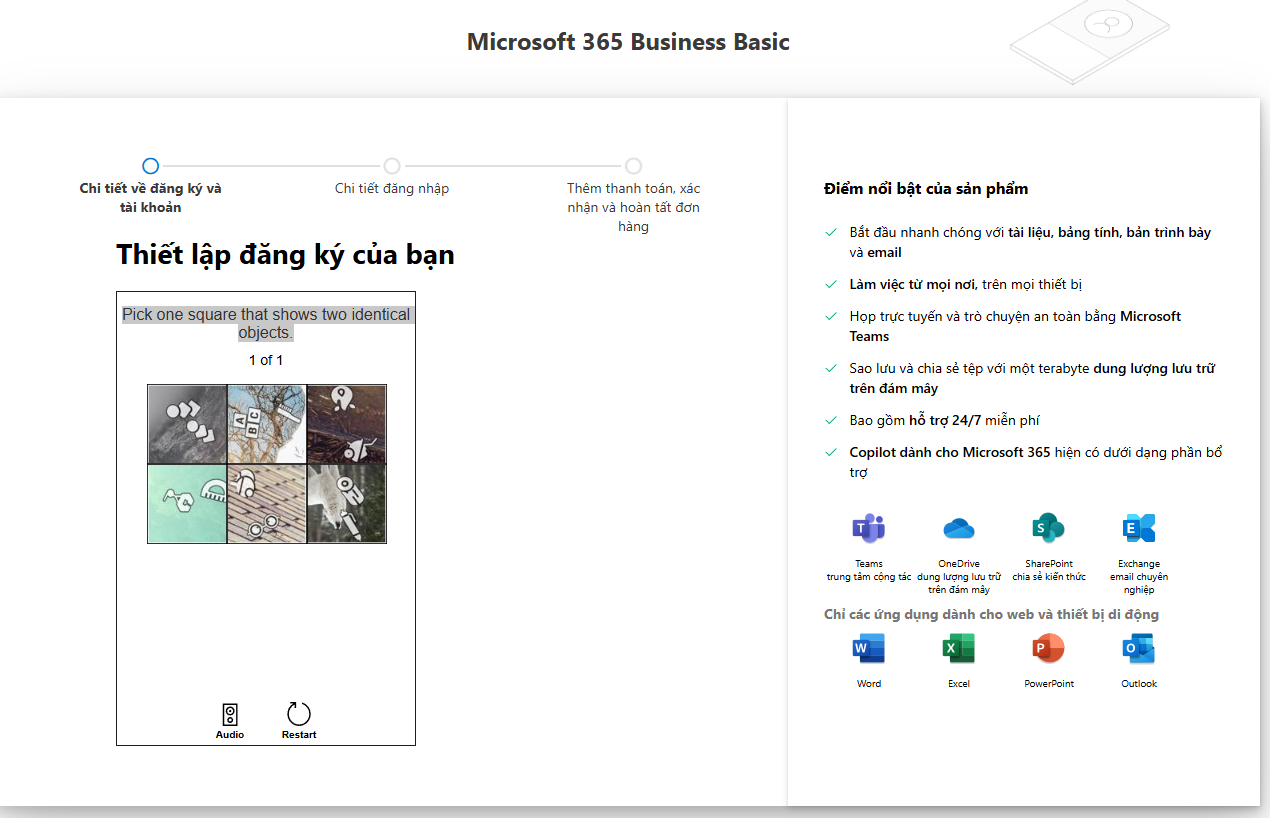Image resolution: width=1270 pixels, height=818 pixels.
Task: Click the puzzle tile with the dark brown background
Action: tap(346, 425)
